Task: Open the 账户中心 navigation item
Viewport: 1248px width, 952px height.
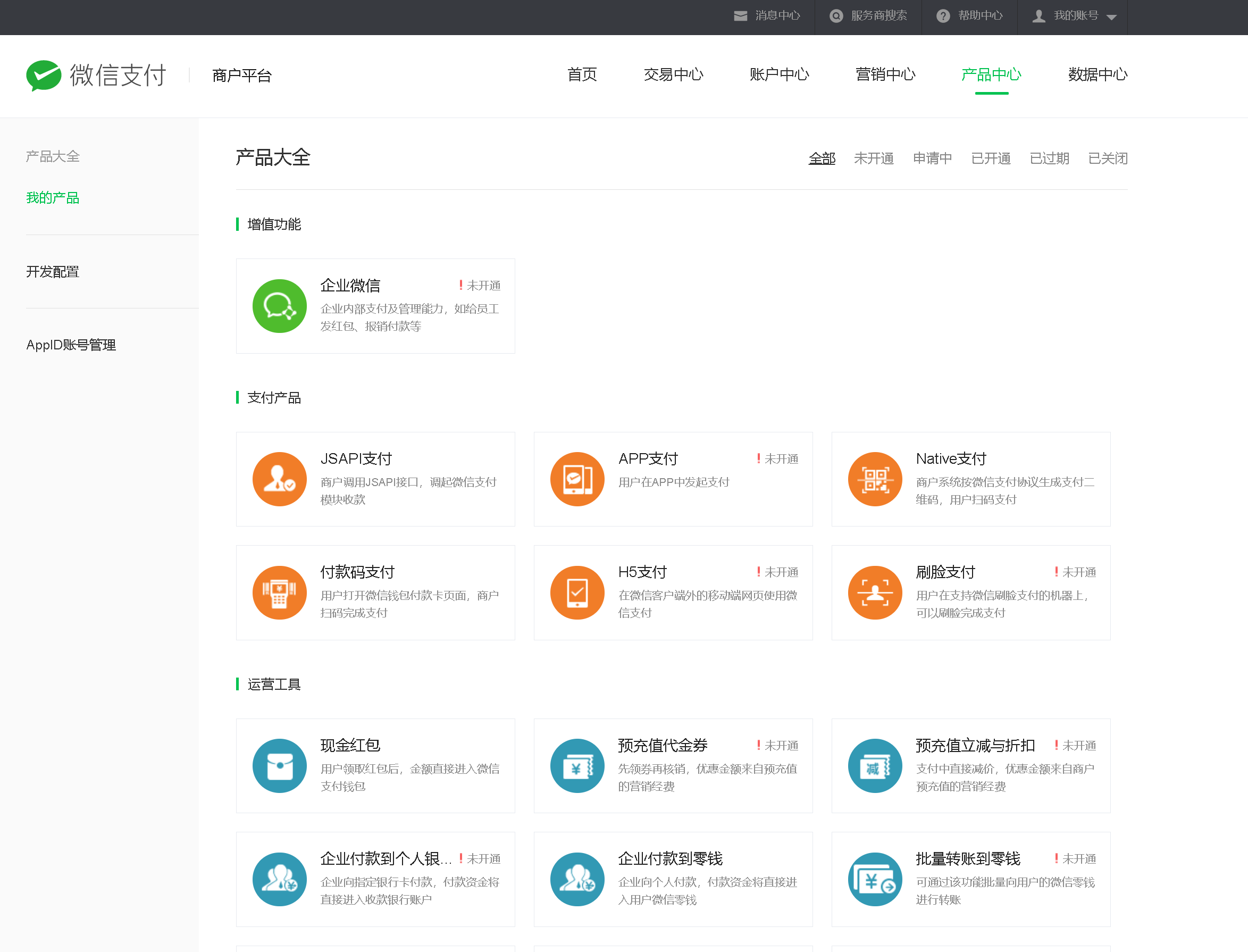Action: tap(780, 74)
